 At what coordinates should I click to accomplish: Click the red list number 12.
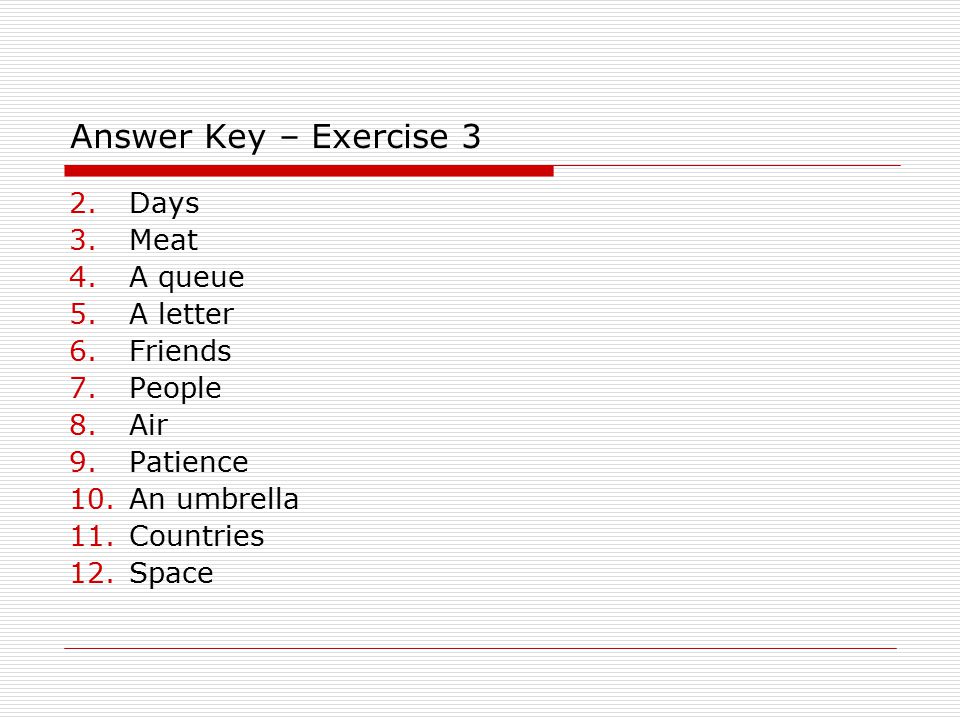coord(92,573)
